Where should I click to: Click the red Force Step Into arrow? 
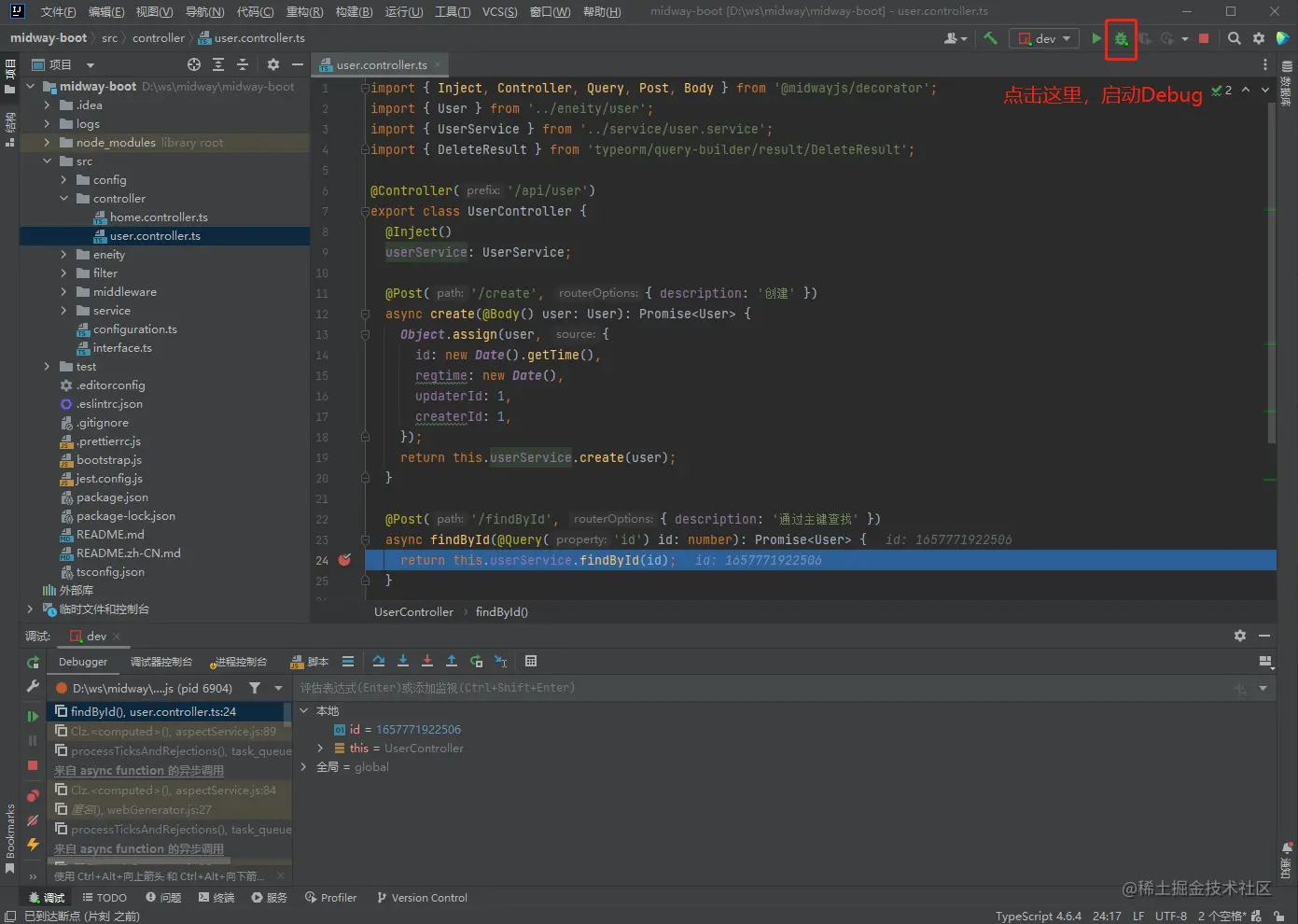pyautogui.click(x=427, y=661)
